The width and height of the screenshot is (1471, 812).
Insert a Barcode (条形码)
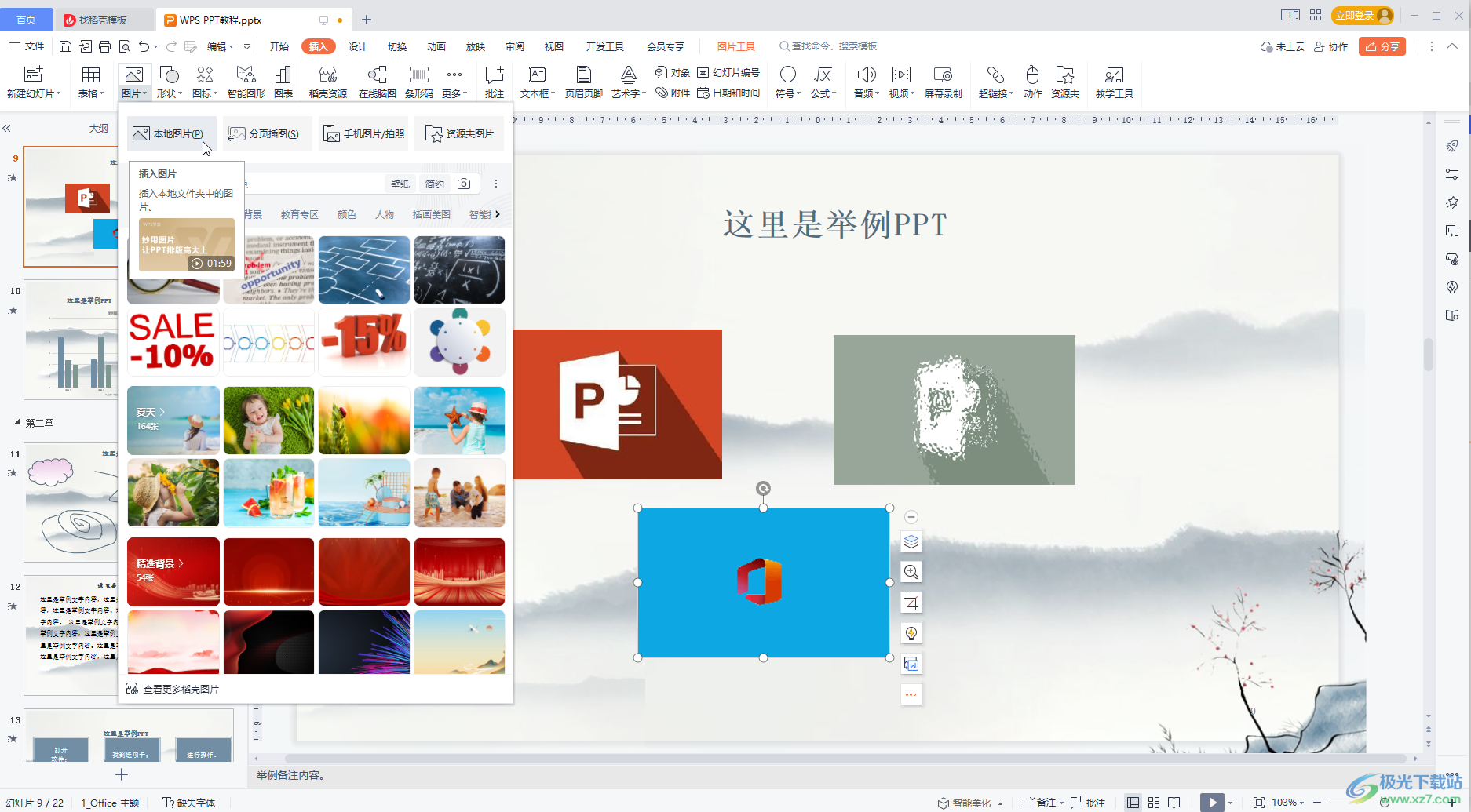point(418,82)
